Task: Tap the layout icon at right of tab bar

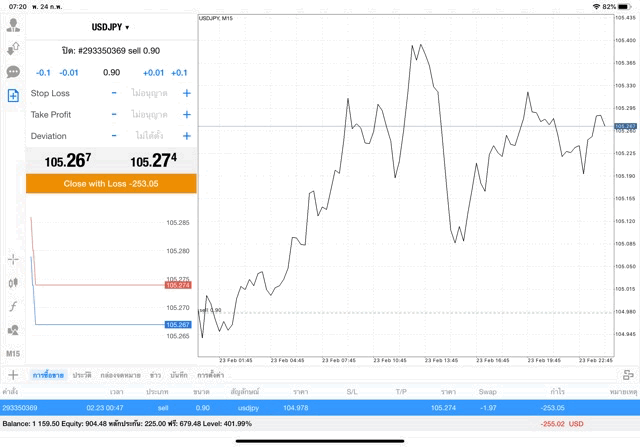Action: click(x=628, y=374)
